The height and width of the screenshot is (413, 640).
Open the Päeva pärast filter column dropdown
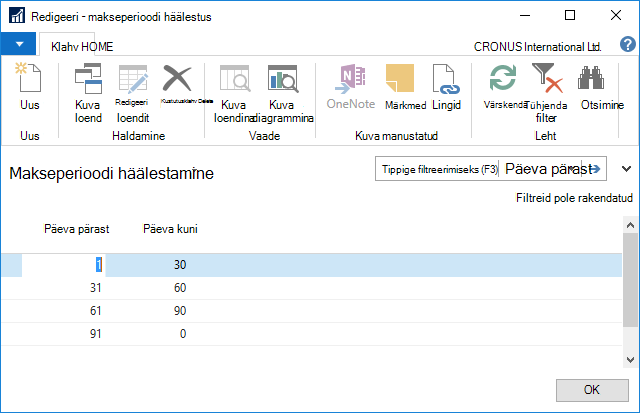pos(542,169)
